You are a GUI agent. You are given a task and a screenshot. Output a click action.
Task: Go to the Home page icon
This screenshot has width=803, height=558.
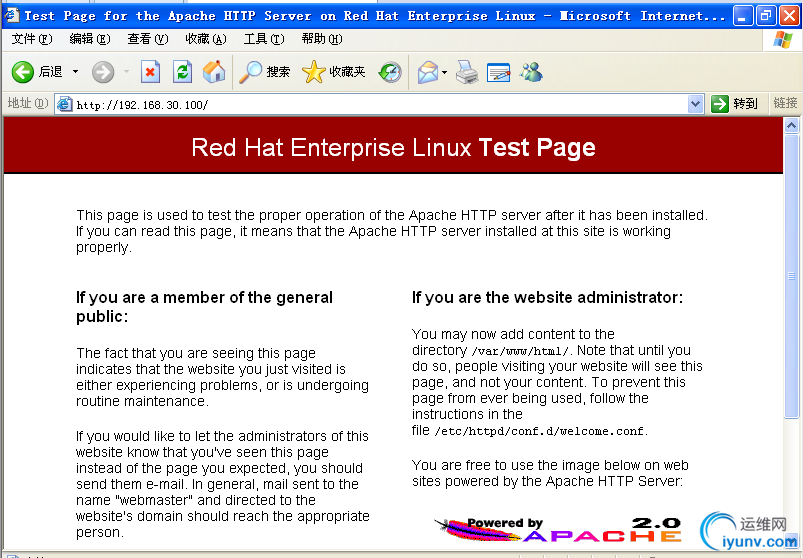pos(214,72)
